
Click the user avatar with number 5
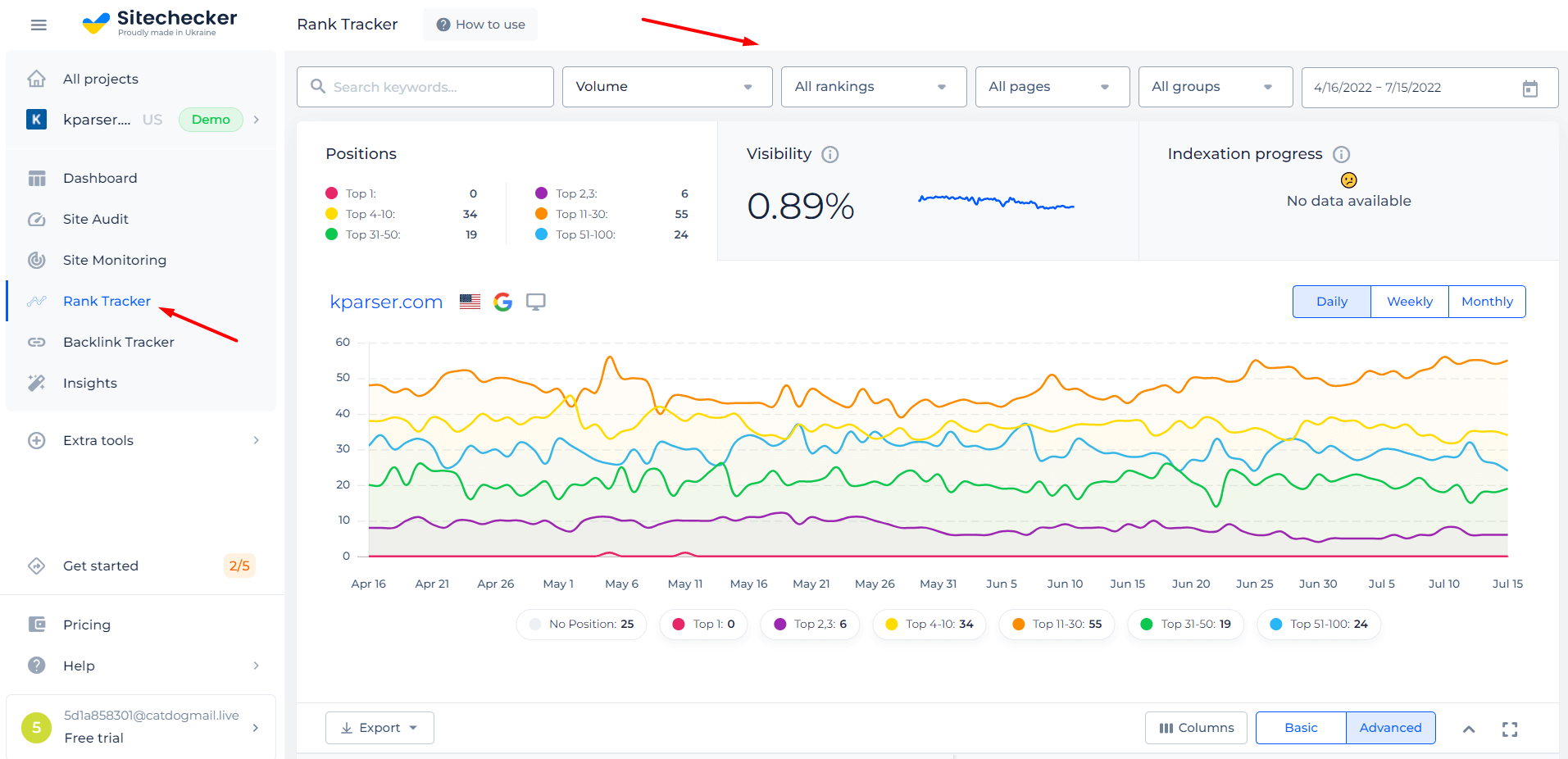pyautogui.click(x=36, y=727)
